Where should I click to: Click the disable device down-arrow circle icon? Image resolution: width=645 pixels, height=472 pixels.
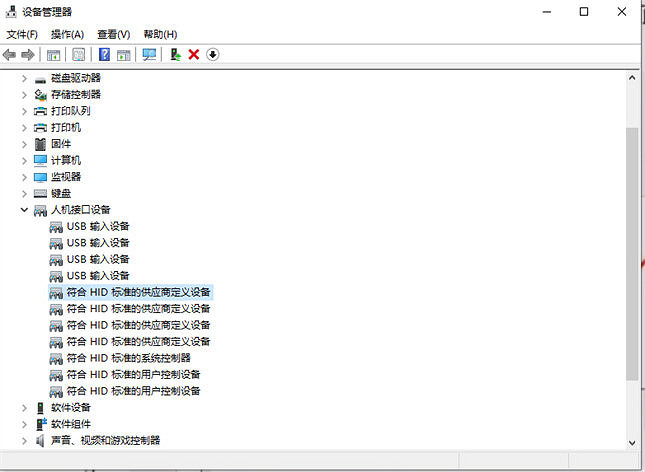tap(212, 54)
